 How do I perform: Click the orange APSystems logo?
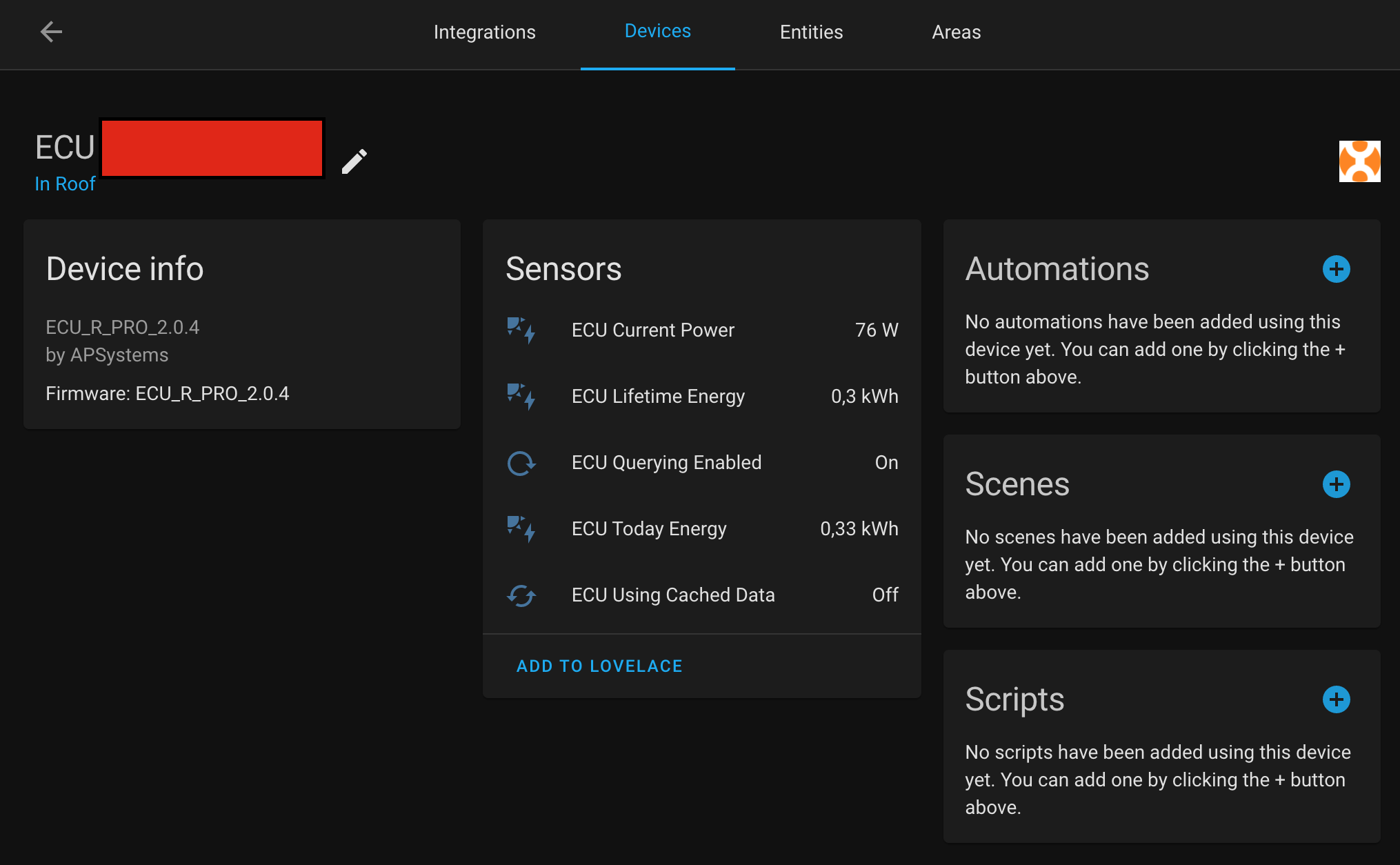tap(1359, 161)
